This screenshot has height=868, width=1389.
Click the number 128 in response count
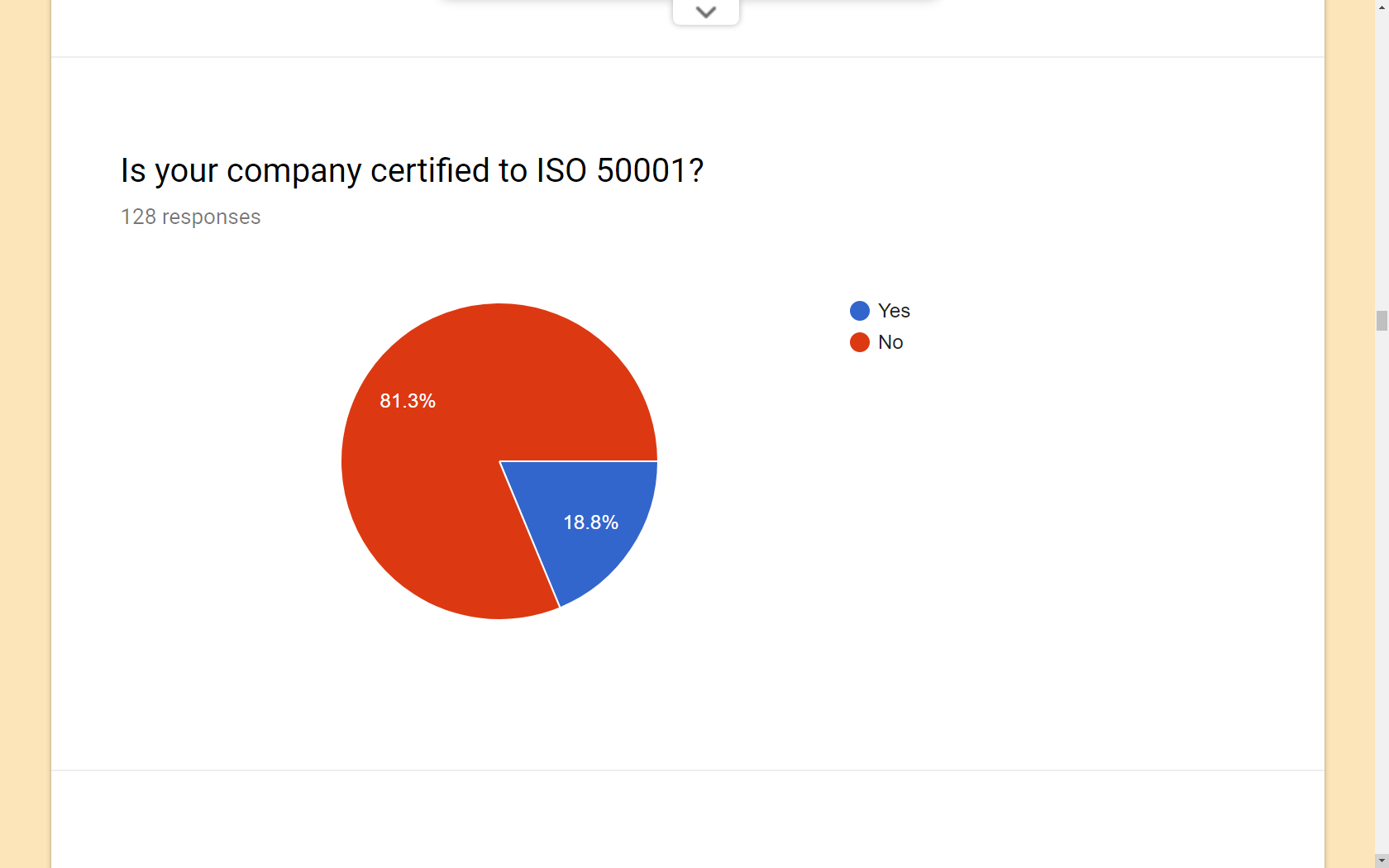(x=138, y=217)
